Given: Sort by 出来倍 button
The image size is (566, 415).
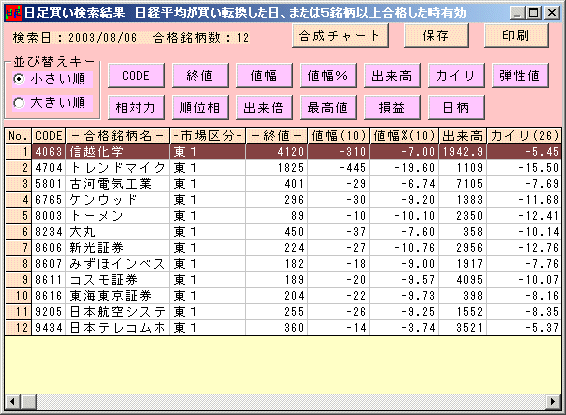Looking at the screenshot, I should click(264, 108).
